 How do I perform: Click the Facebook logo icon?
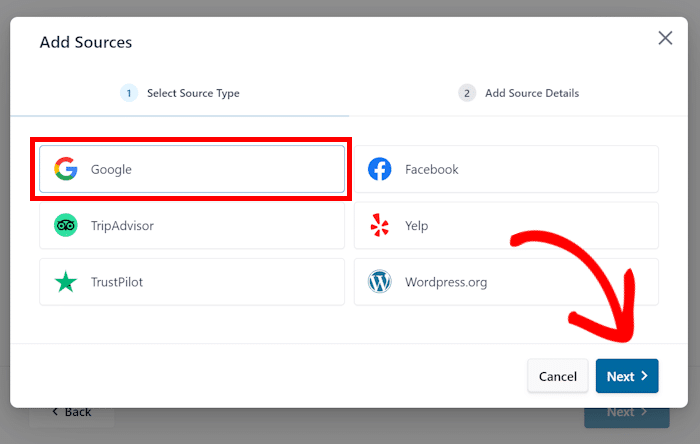coord(379,169)
